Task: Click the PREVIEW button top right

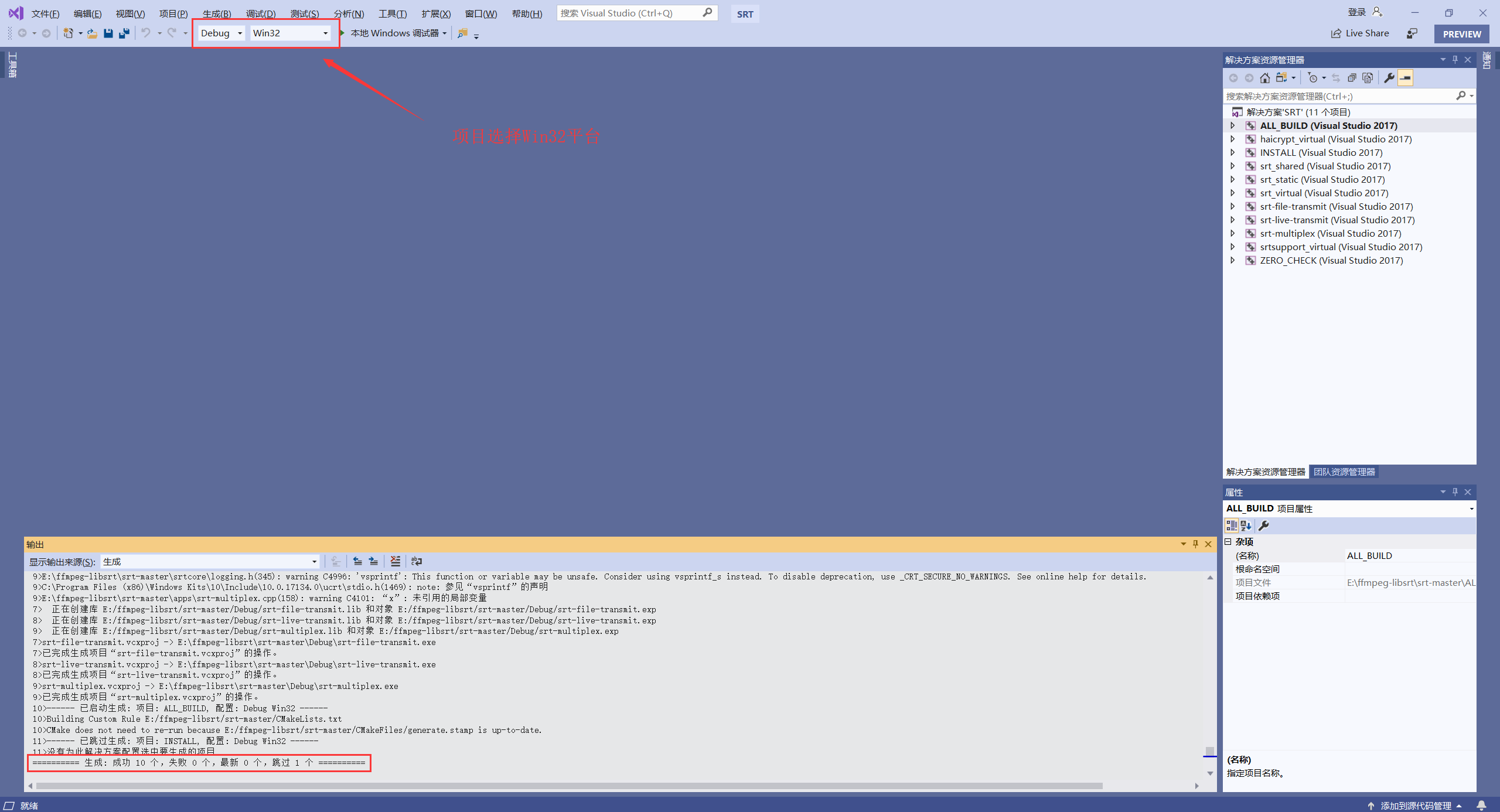Action: (1460, 33)
